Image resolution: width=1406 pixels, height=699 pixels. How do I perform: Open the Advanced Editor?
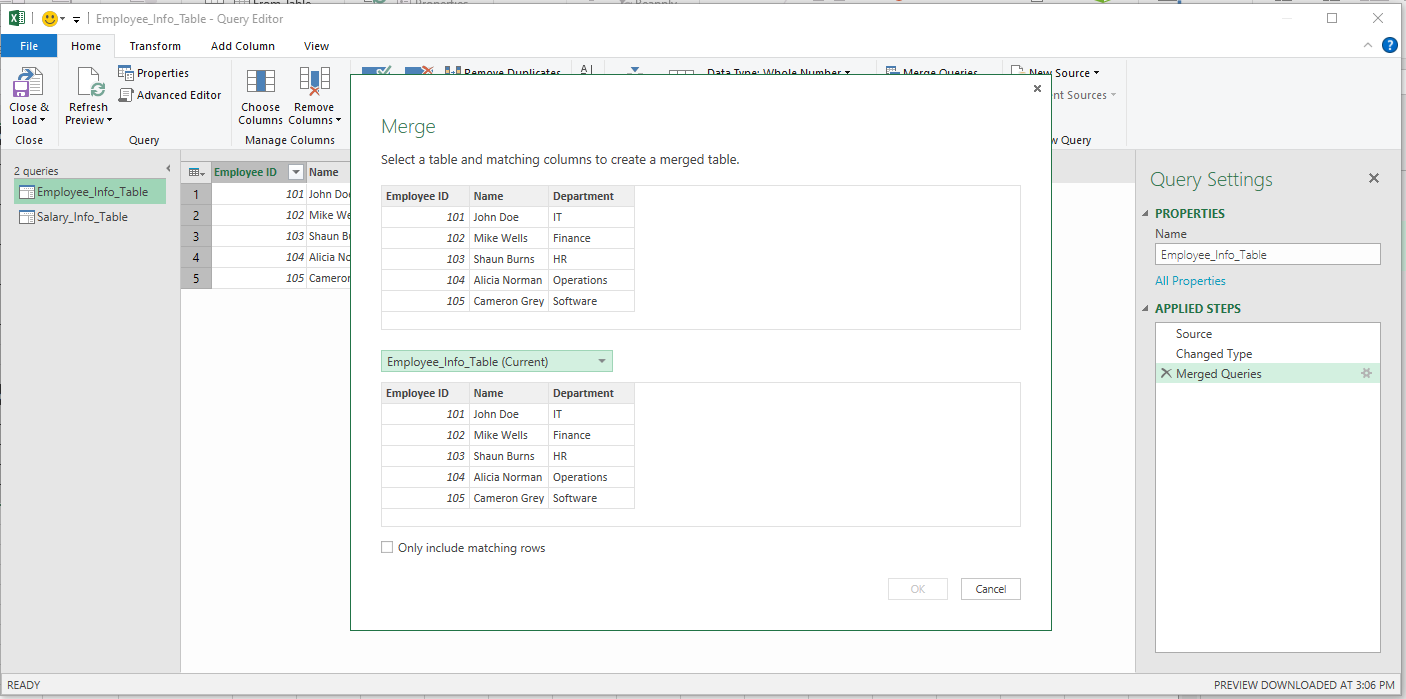(x=170, y=95)
